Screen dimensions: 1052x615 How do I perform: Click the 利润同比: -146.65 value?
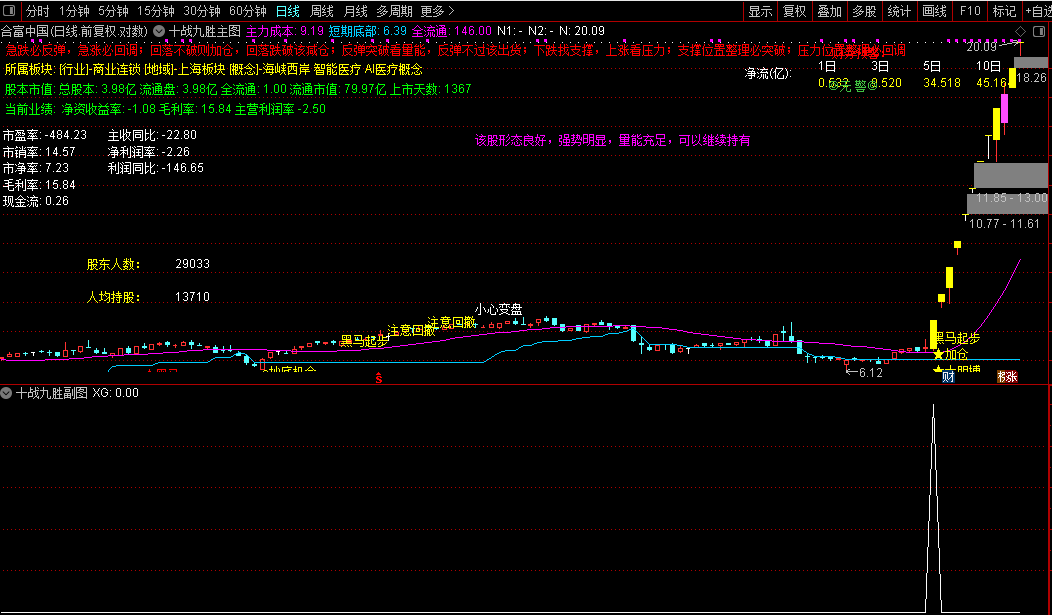pyautogui.click(x=156, y=168)
